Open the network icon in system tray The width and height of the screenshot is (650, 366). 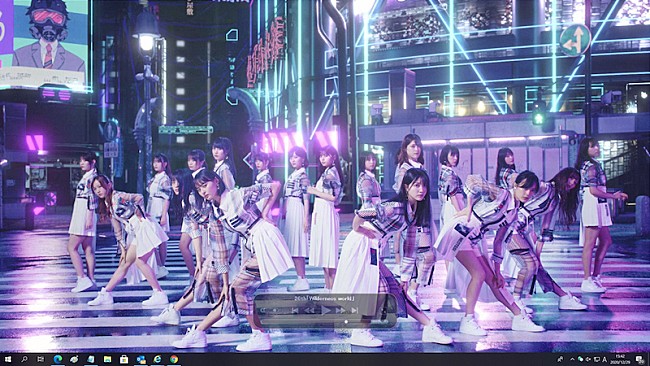pyautogui.click(x=597, y=359)
